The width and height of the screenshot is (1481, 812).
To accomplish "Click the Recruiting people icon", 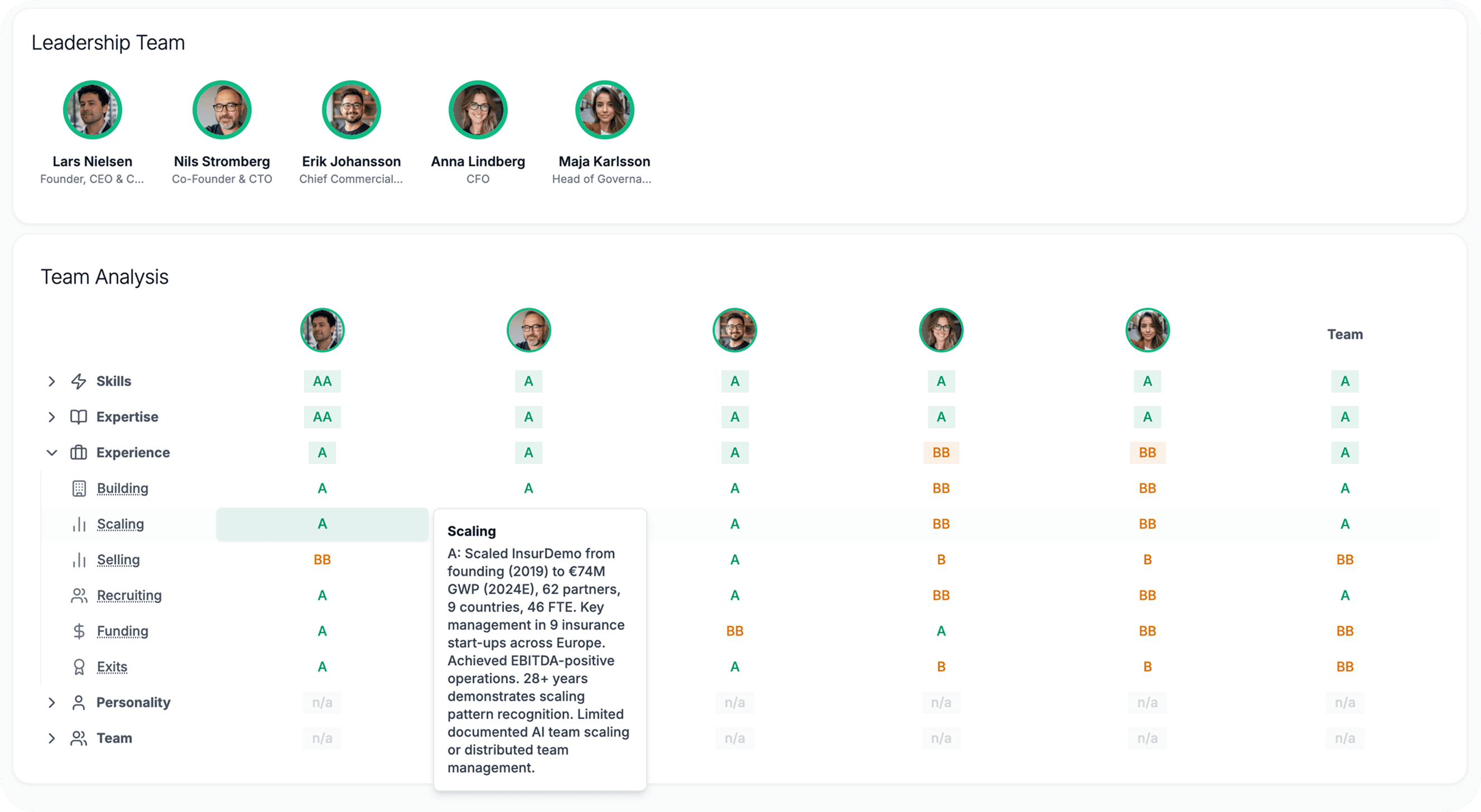I will pos(79,596).
